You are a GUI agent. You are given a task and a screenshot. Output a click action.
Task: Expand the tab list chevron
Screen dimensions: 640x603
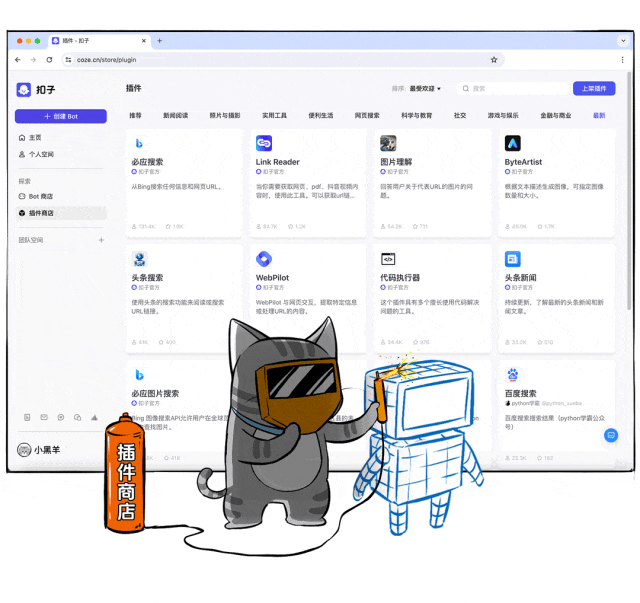[623, 40]
